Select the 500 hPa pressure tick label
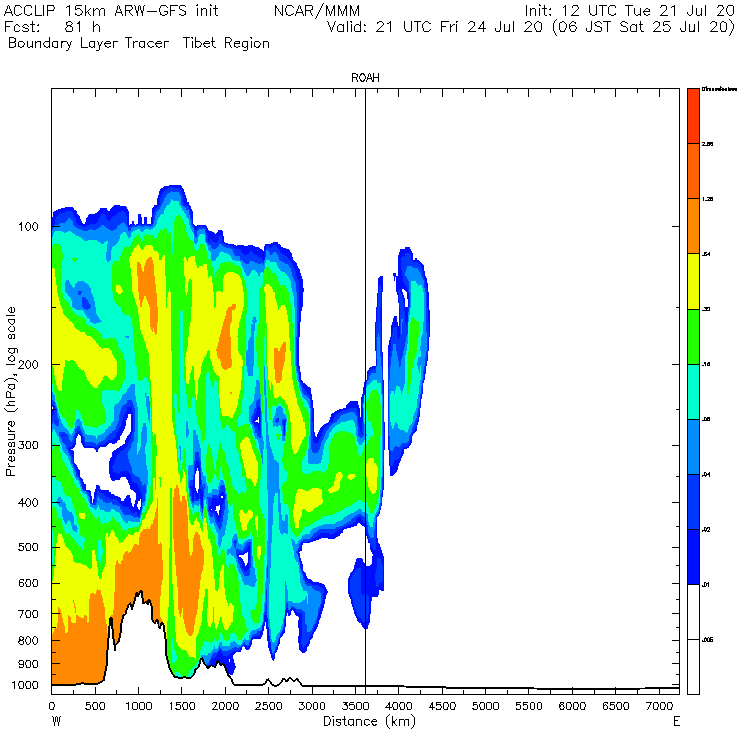The image size is (740, 740). [28, 547]
